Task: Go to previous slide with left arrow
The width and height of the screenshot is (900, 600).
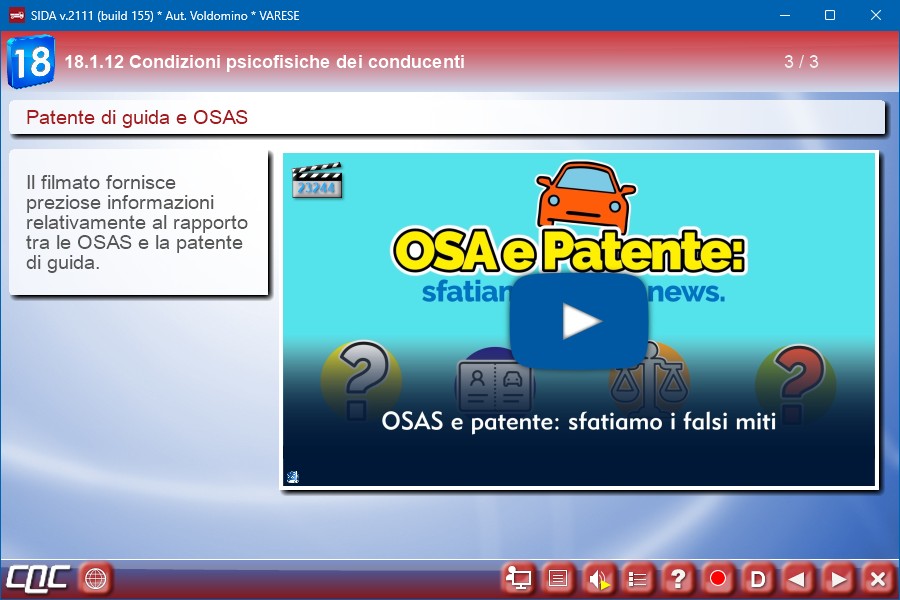Action: click(797, 578)
